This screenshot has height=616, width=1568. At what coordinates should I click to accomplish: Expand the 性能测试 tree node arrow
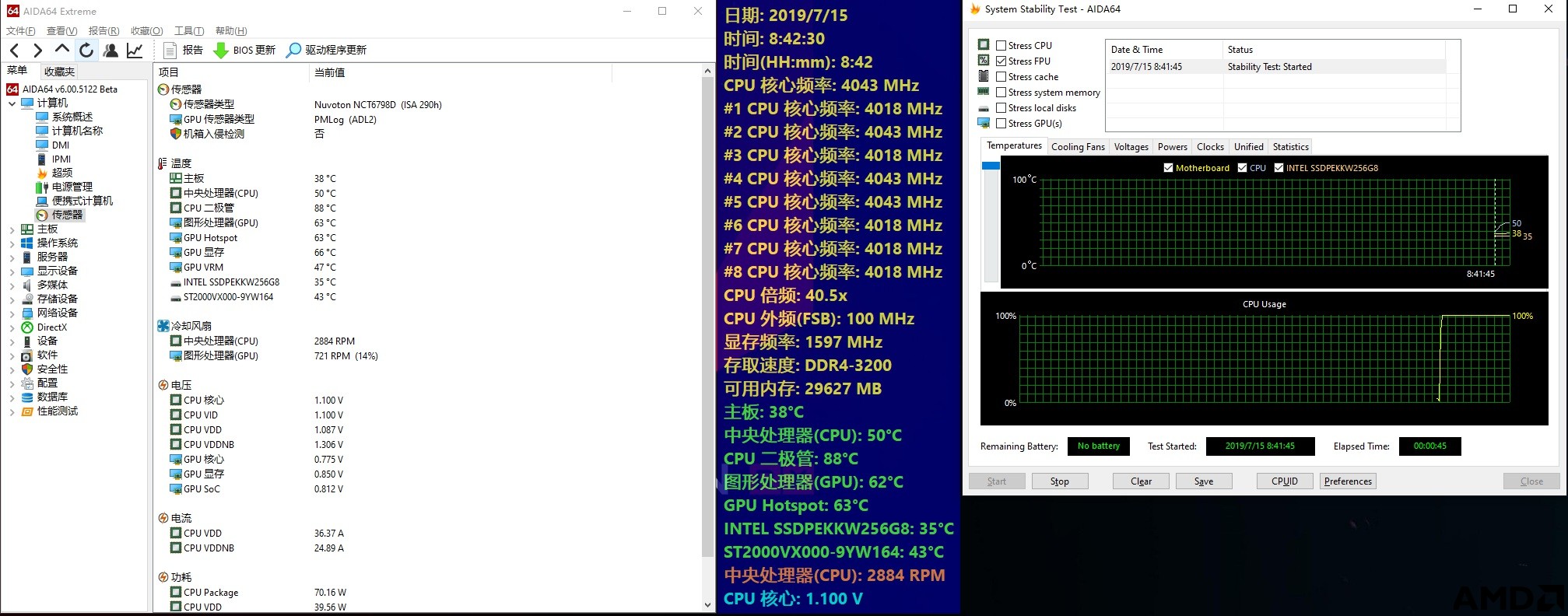12,411
